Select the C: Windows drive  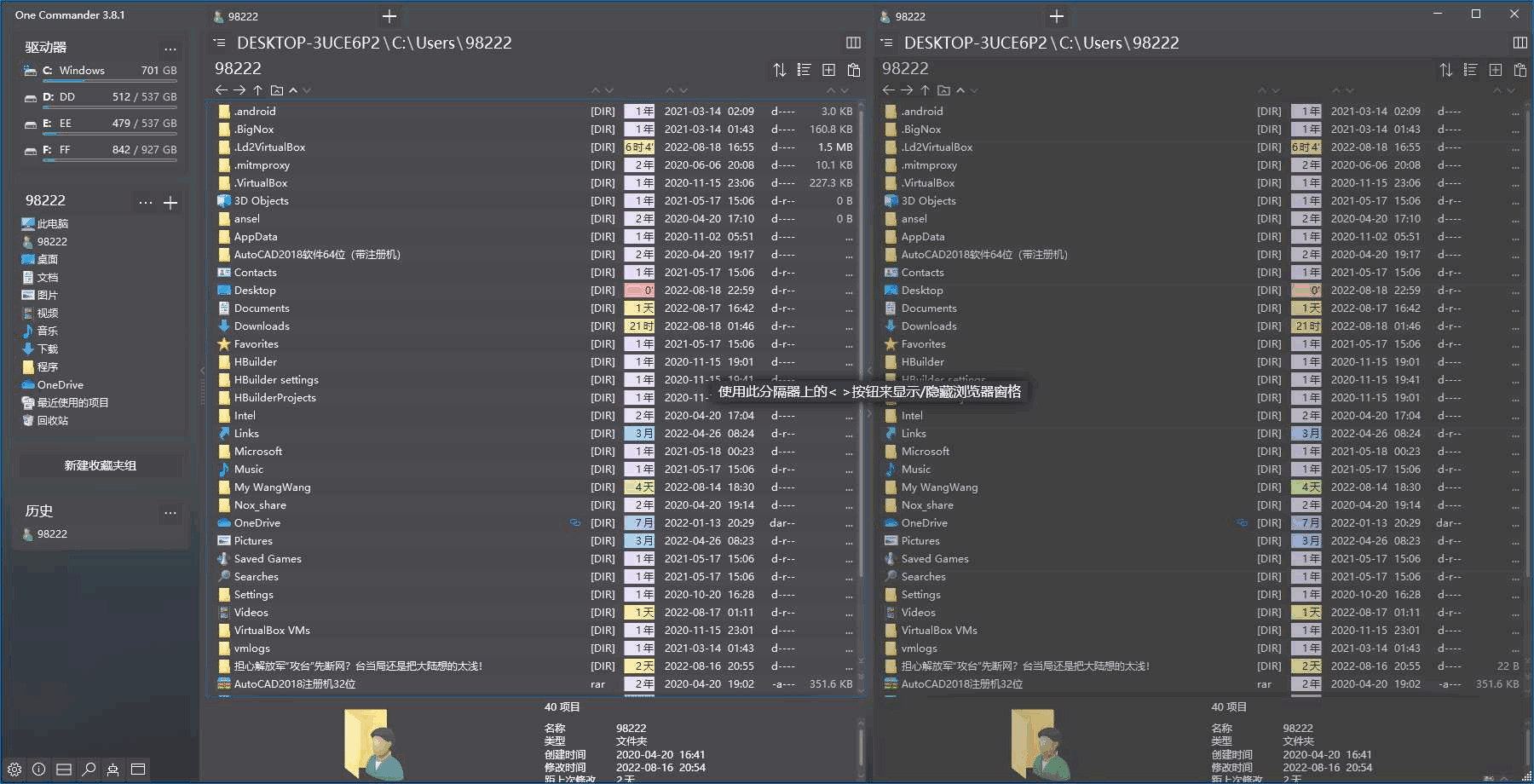[x=101, y=72]
